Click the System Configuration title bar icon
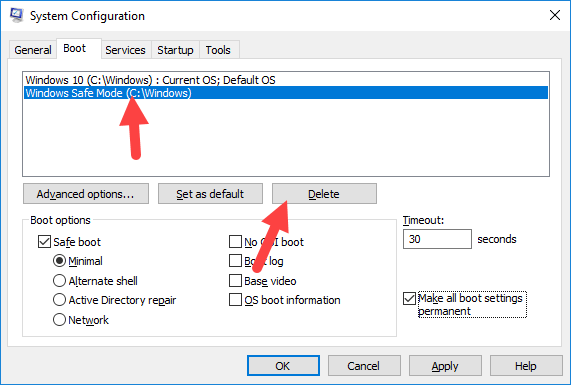 (16, 15)
